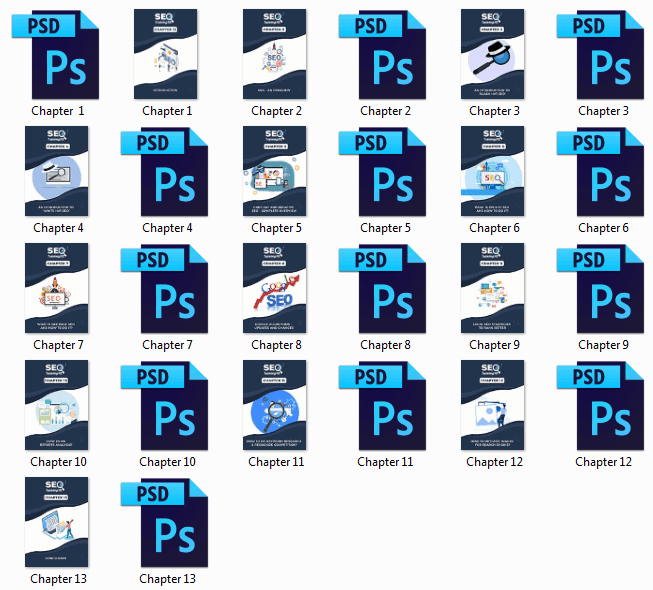Highlight the Chapter 11 Photoshop file icon

(x=385, y=405)
